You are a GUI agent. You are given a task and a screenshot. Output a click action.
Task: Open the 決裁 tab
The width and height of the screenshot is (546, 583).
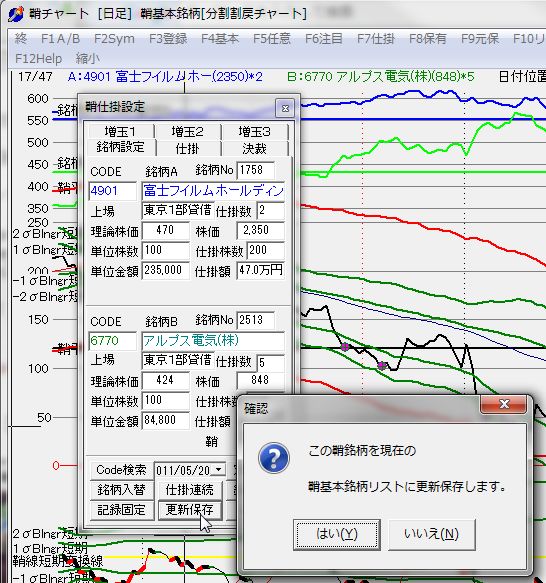pos(254,149)
